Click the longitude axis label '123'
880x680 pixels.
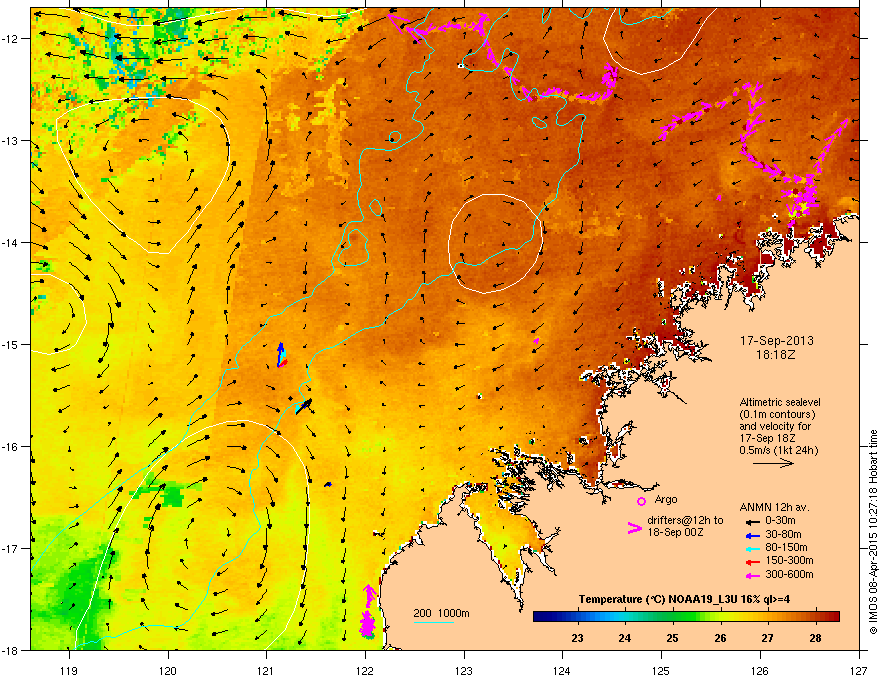point(464,670)
